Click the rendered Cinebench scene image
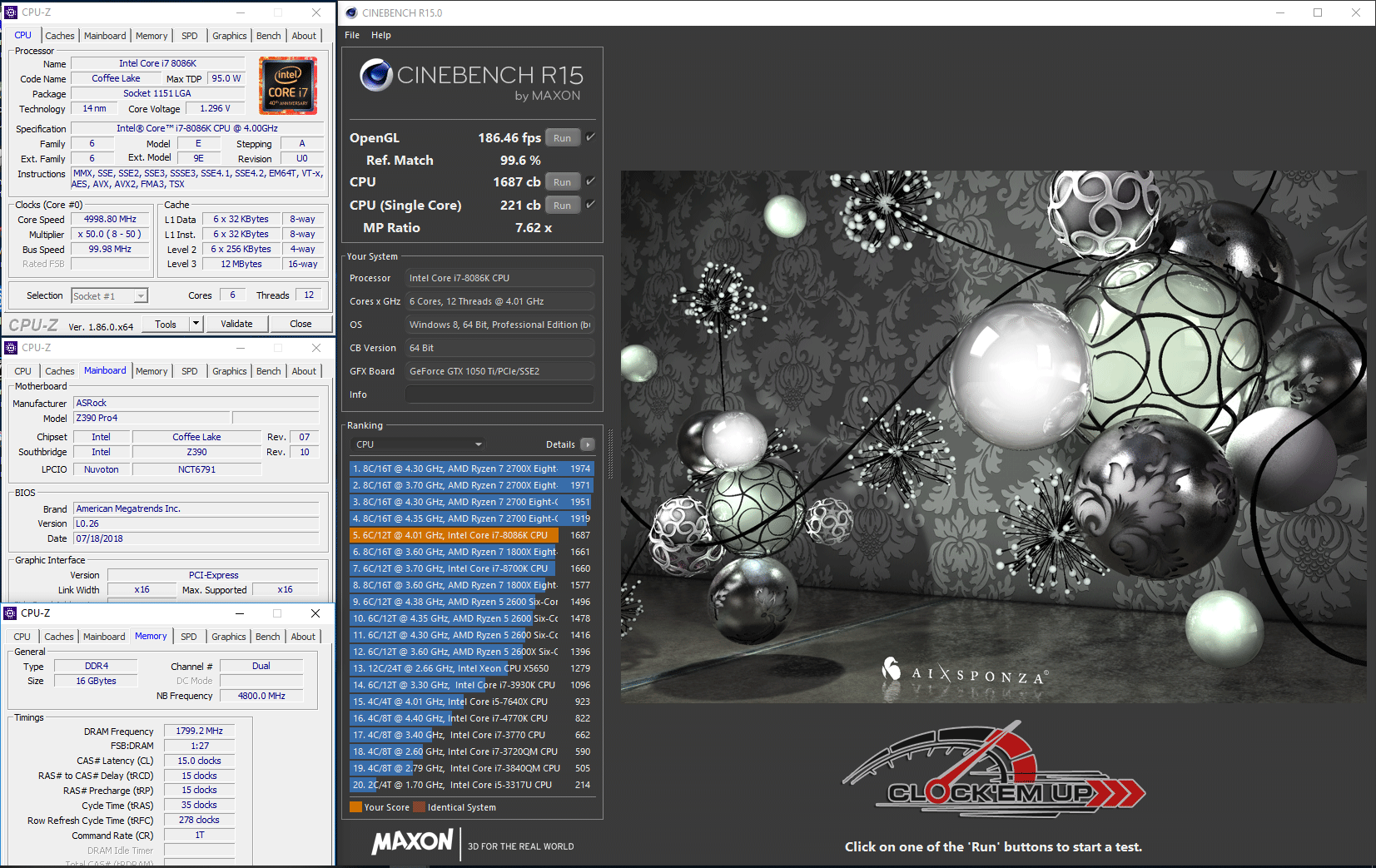Screen dimensions: 1376x868 993,437
